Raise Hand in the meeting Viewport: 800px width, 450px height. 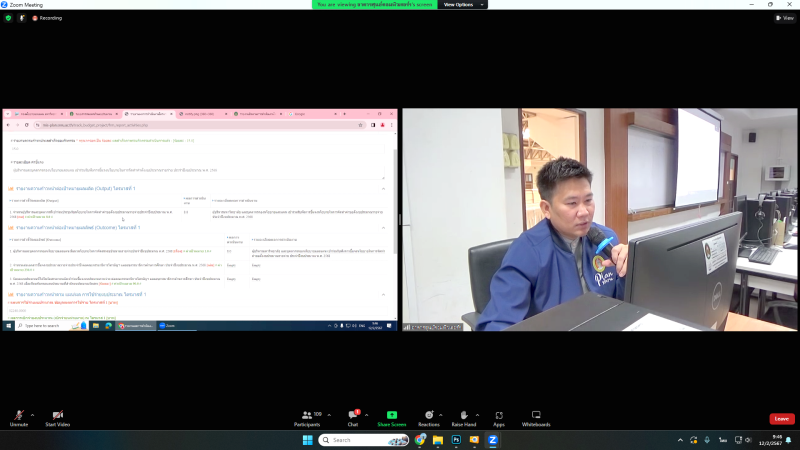pyautogui.click(x=464, y=416)
